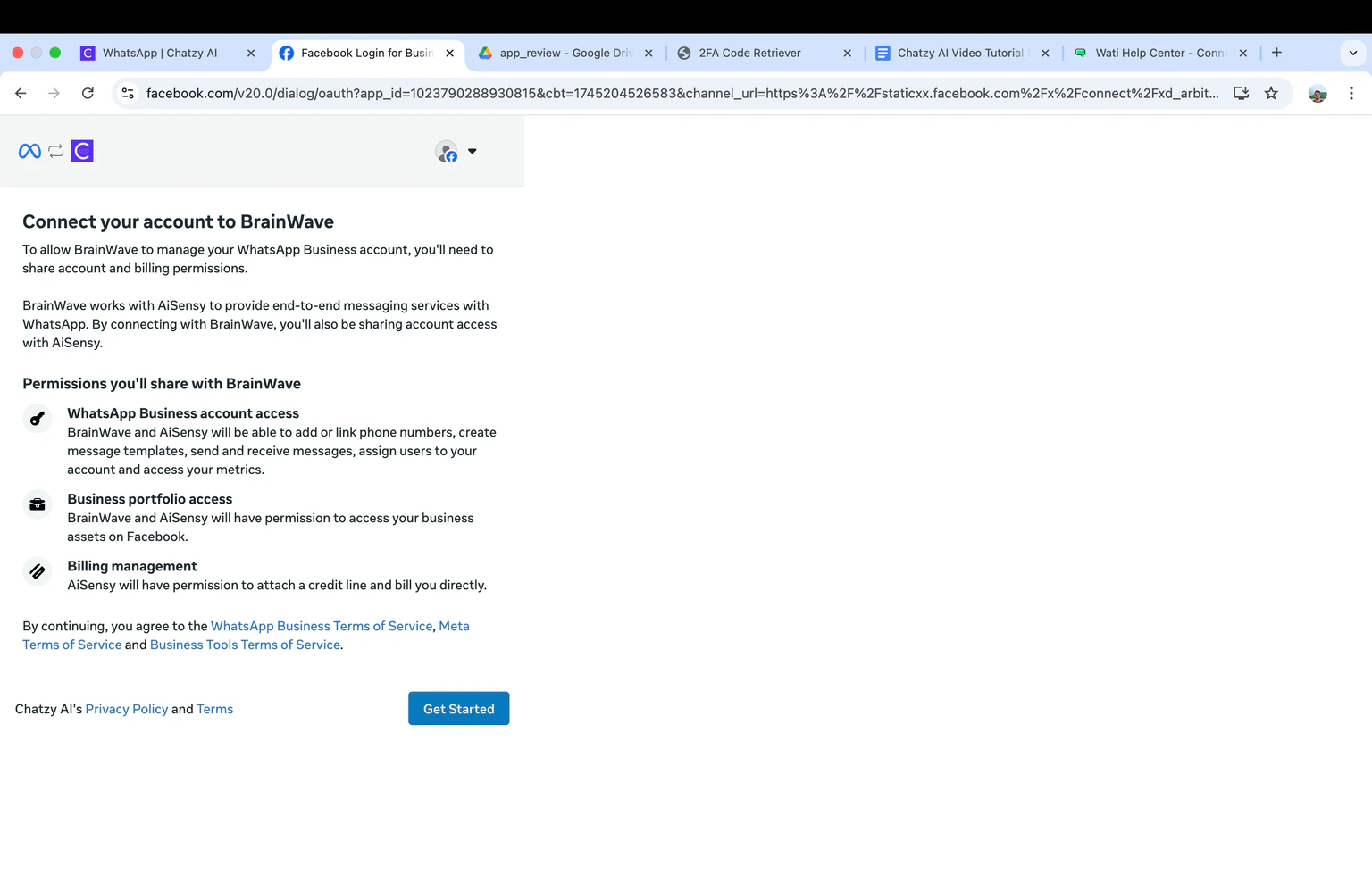The width and height of the screenshot is (1372, 891).
Task: Click the red macOS close window button
Action: pos(18,53)
